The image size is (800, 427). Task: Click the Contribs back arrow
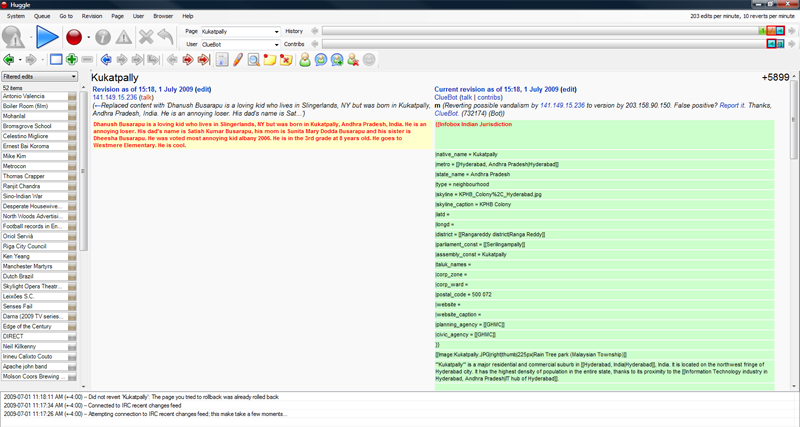[315, 44]
